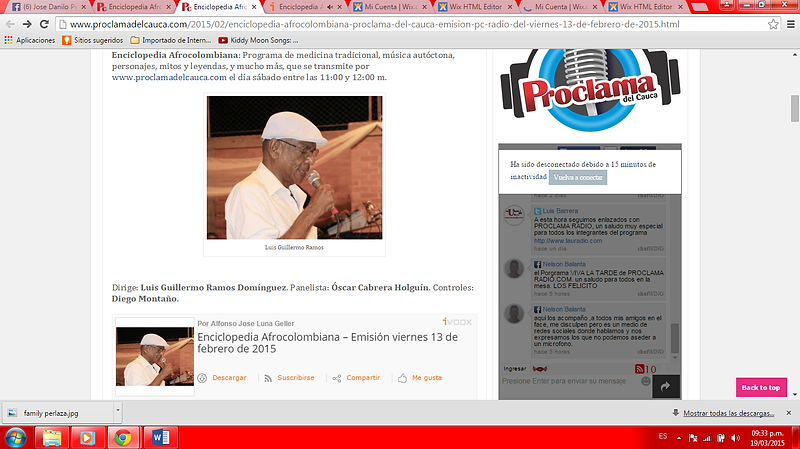Bookmark this page with the star icon
This screenshot has height=449, width=800.
[x=773, y=24]
